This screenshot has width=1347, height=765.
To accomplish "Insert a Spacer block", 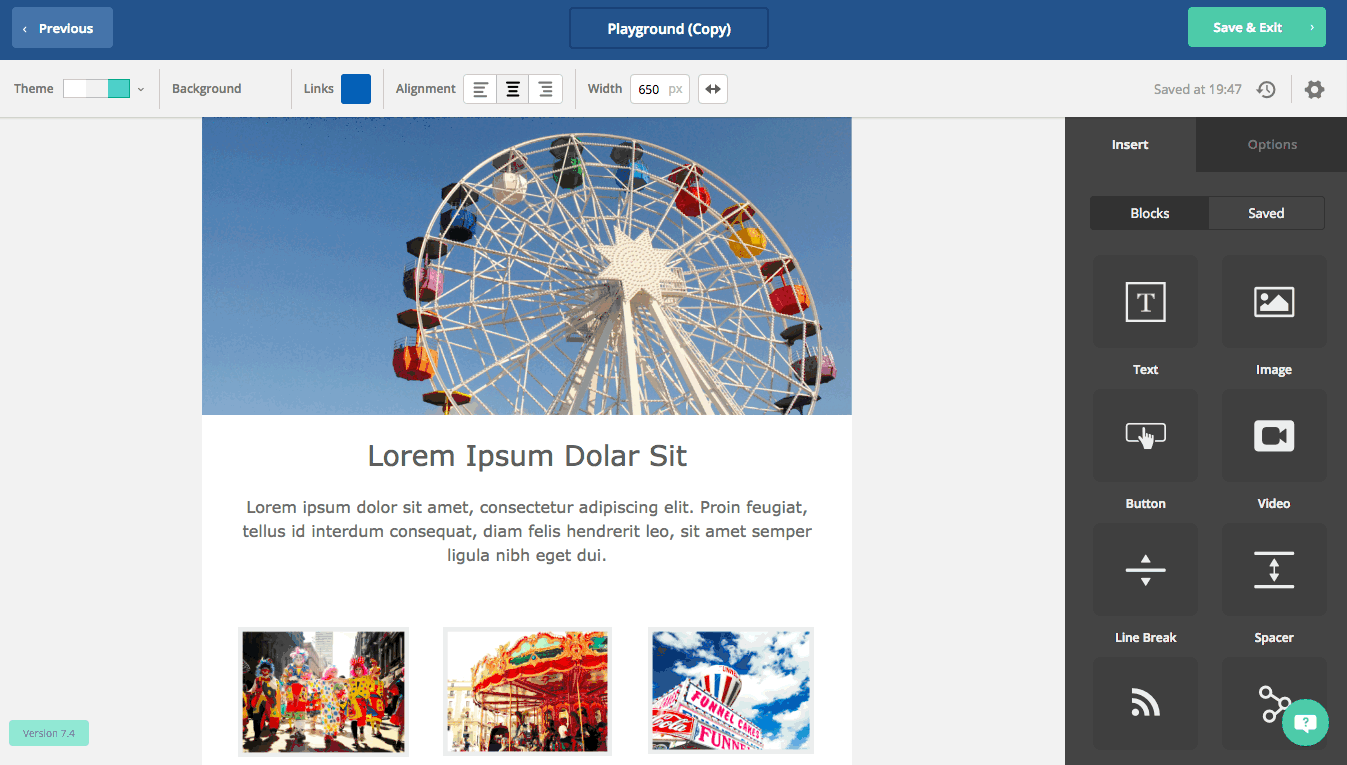I will coord(1273,570).
